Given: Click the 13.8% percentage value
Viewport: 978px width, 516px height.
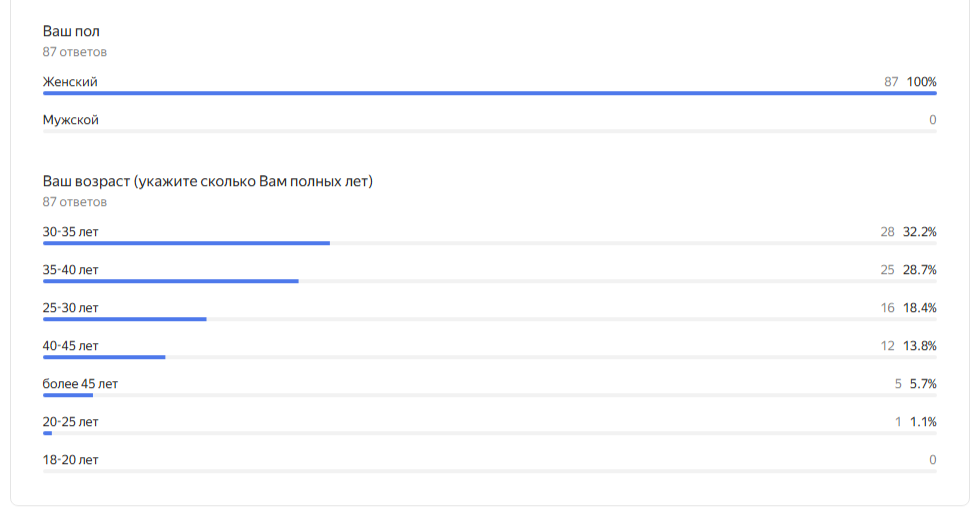Looking at the screenshot, I should (919, 346).
